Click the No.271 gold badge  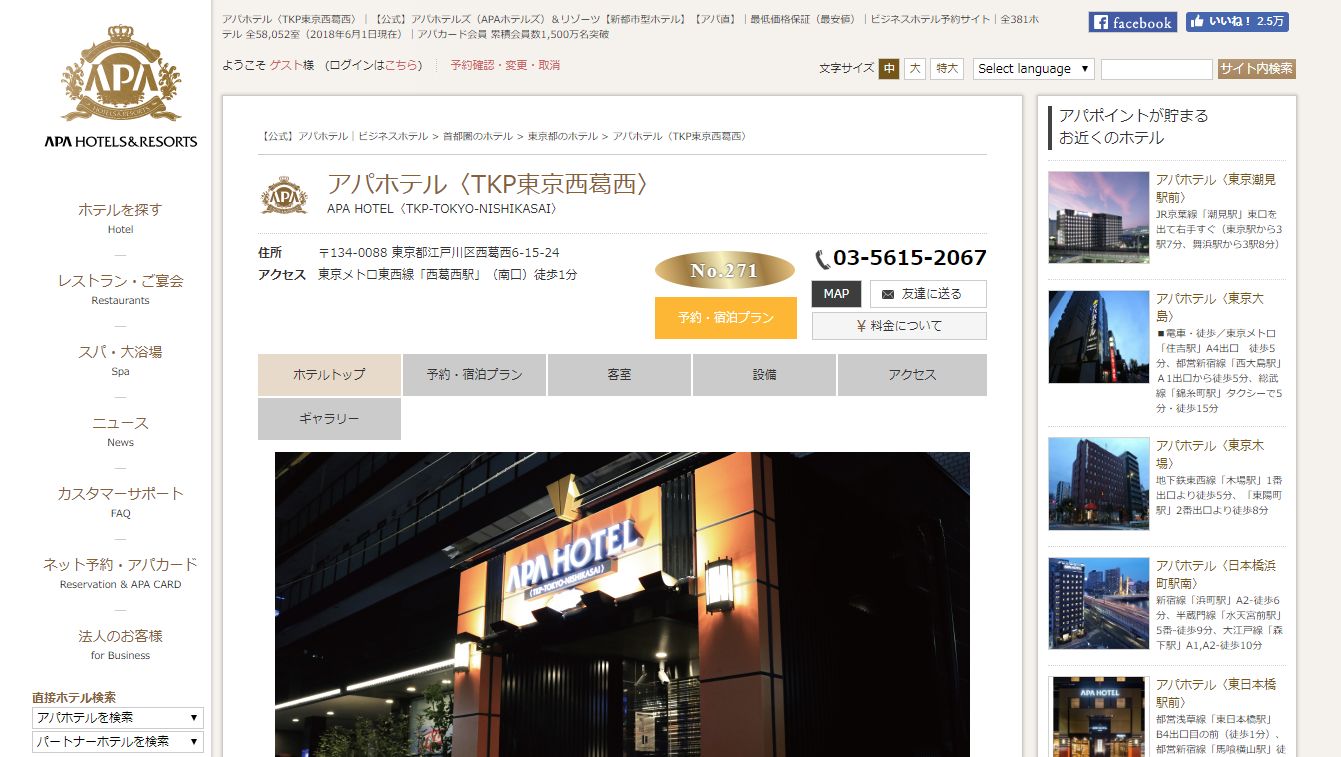coord(725,270)
